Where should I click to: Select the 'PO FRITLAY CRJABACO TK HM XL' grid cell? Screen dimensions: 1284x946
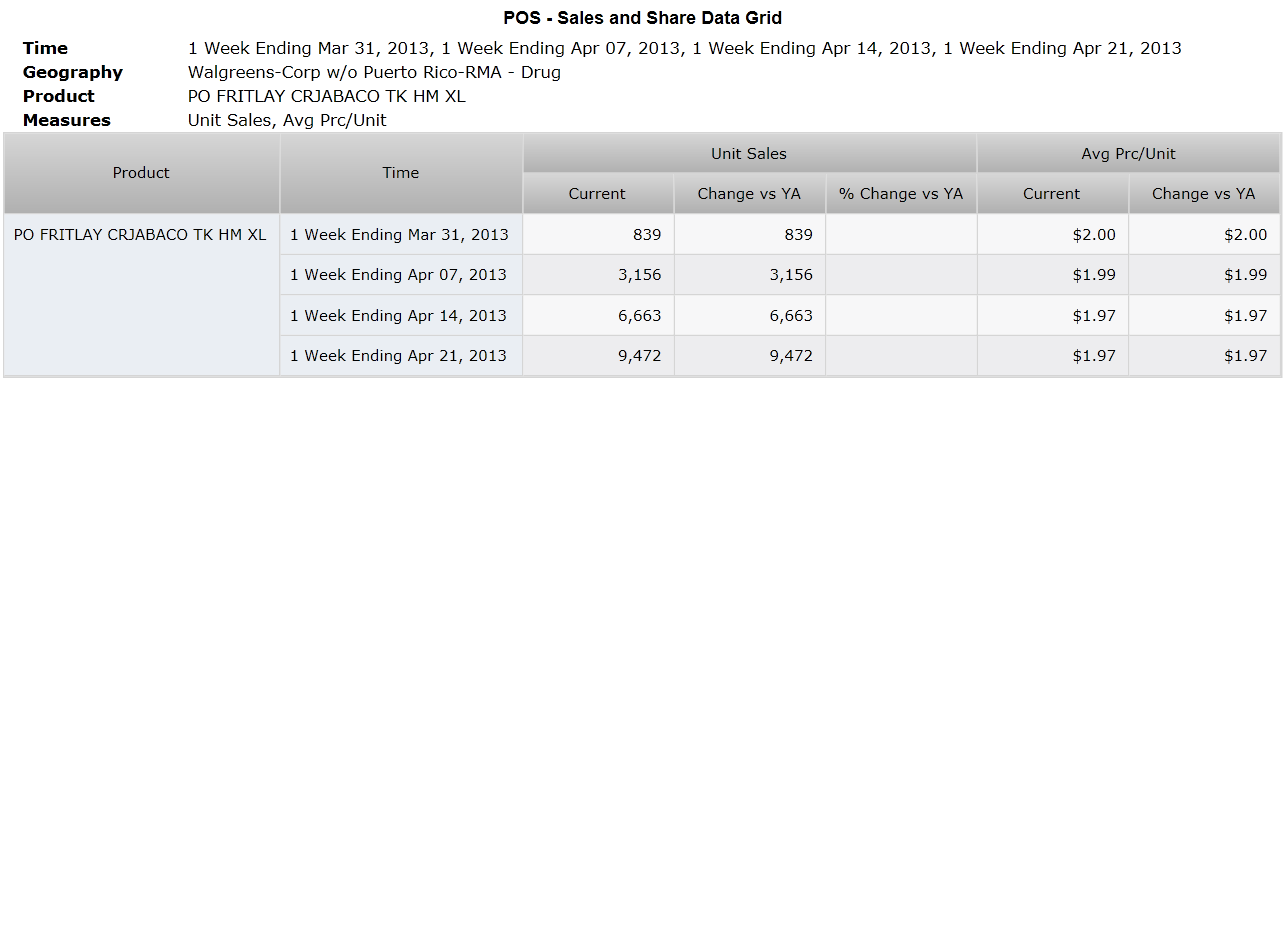point(141,295)
